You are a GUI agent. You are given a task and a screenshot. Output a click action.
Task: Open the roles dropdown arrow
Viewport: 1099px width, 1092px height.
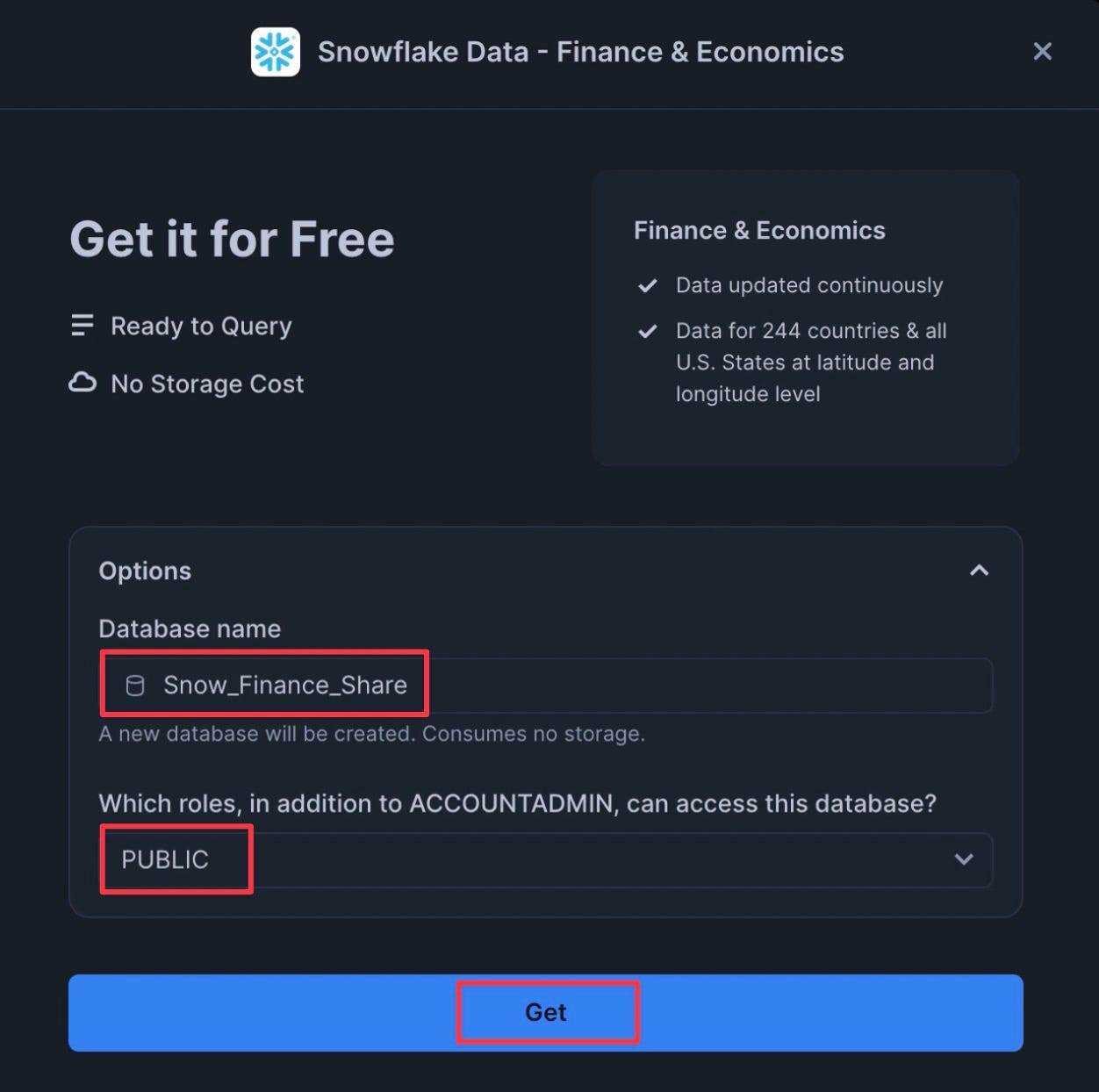964,859
